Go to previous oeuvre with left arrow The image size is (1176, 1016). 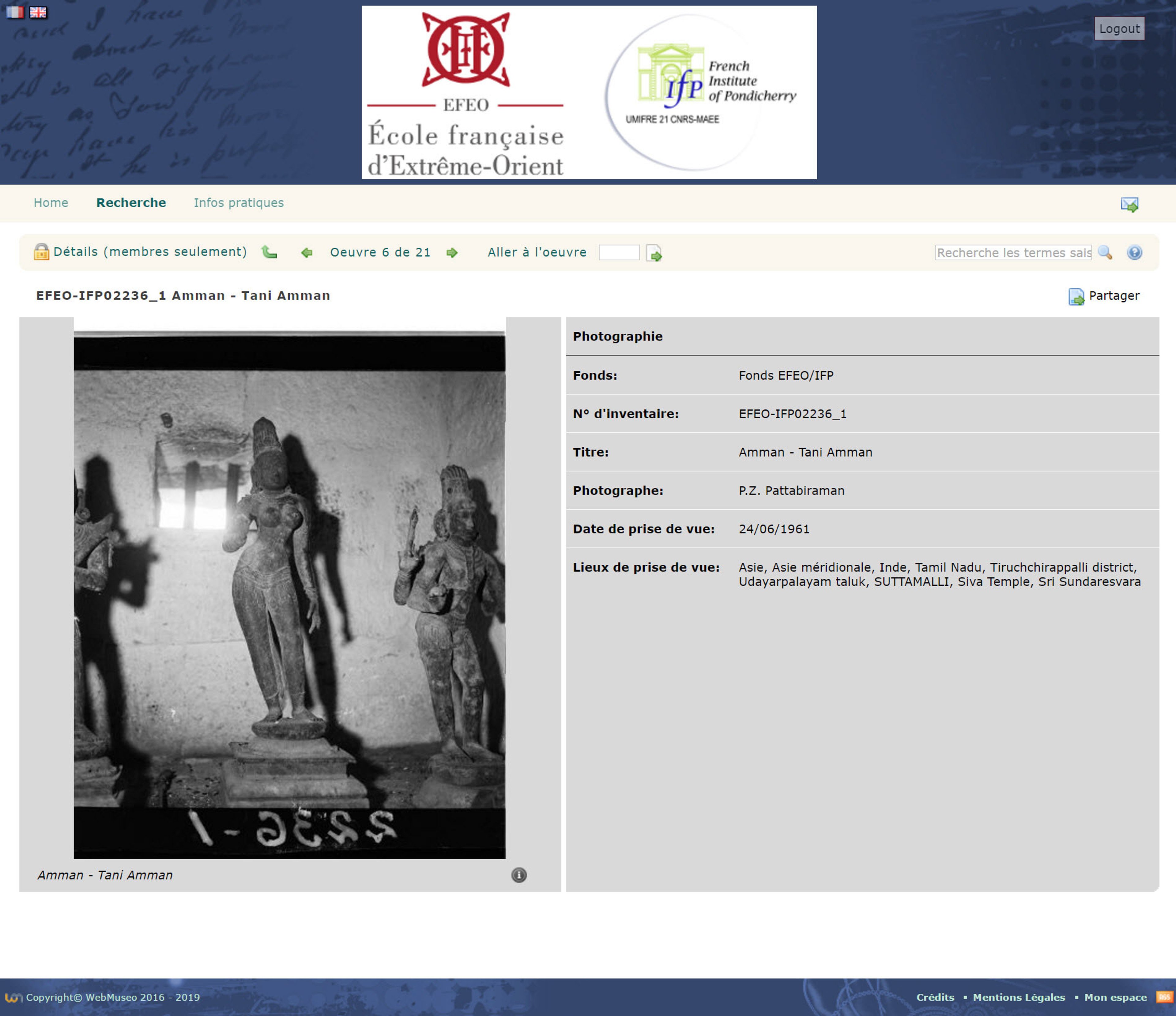coord(307,253)
